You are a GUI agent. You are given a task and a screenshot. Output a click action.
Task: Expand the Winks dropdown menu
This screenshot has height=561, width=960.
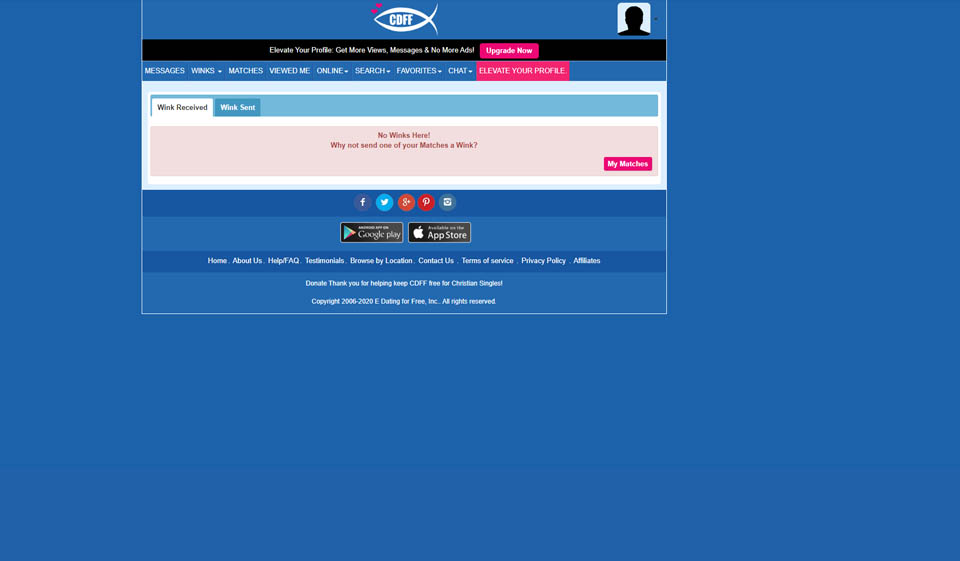pyautogui.click(x=206, y=71)
